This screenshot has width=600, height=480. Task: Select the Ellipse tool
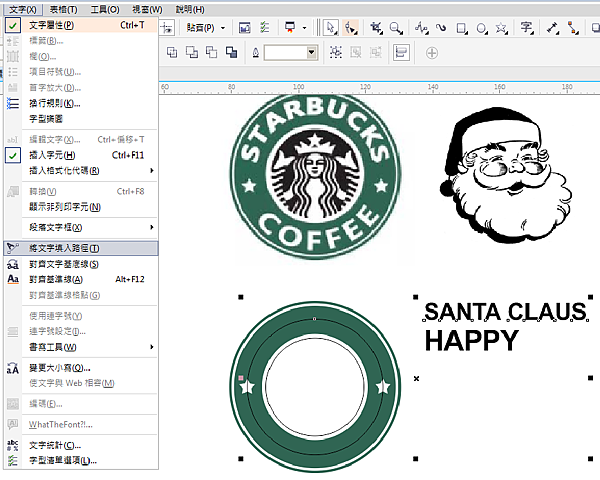482,28
